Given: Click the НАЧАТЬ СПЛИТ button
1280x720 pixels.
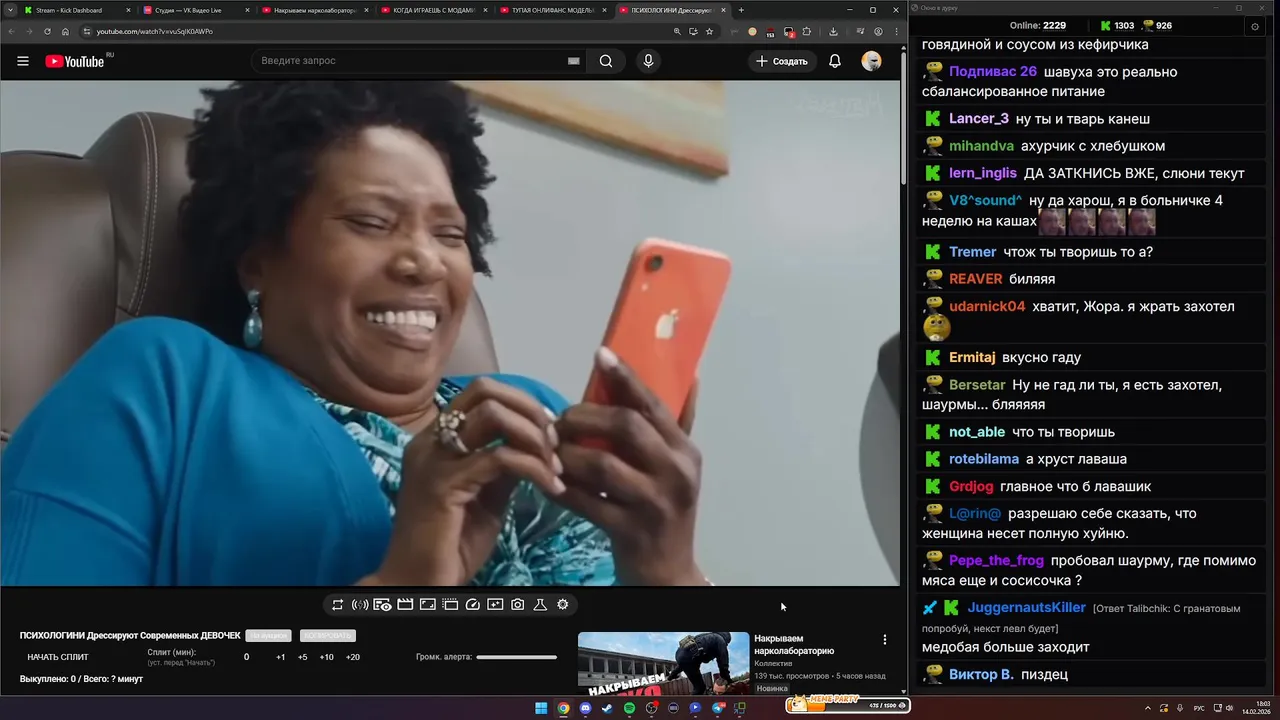Looking at the screenshot, I should click(x=58, y=657).
